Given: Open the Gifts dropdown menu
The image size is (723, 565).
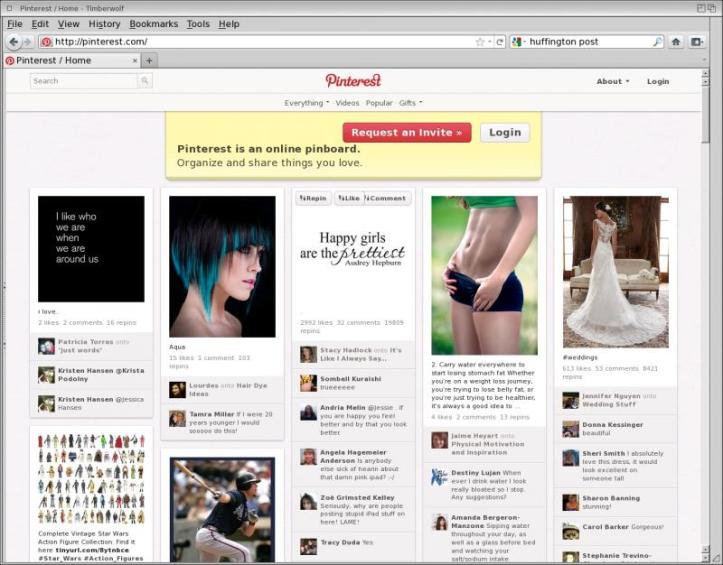Looking at the screenshot, I should [x=410, y=103].
